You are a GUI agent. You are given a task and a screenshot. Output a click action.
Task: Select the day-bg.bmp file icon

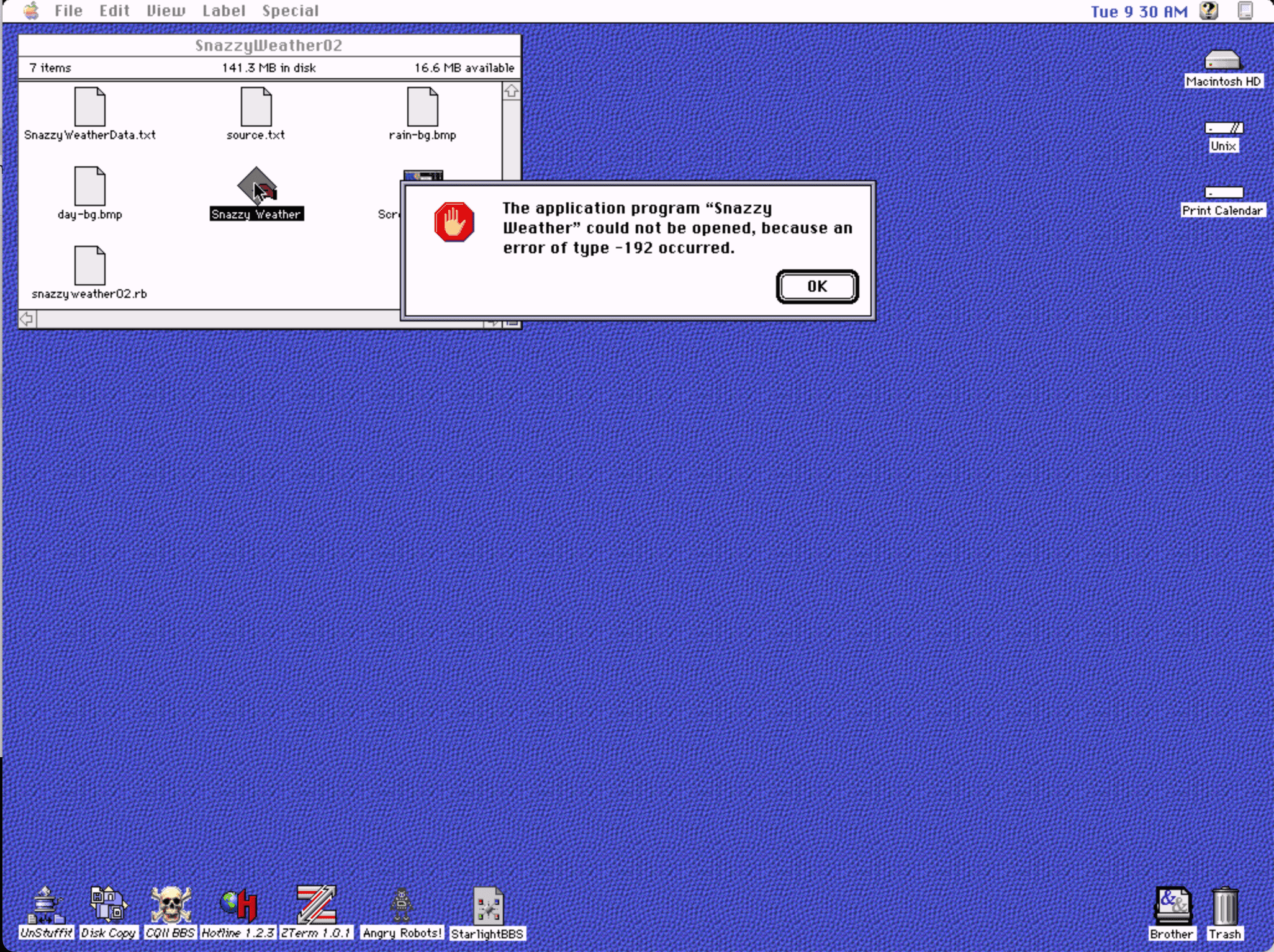coord(89,186)
